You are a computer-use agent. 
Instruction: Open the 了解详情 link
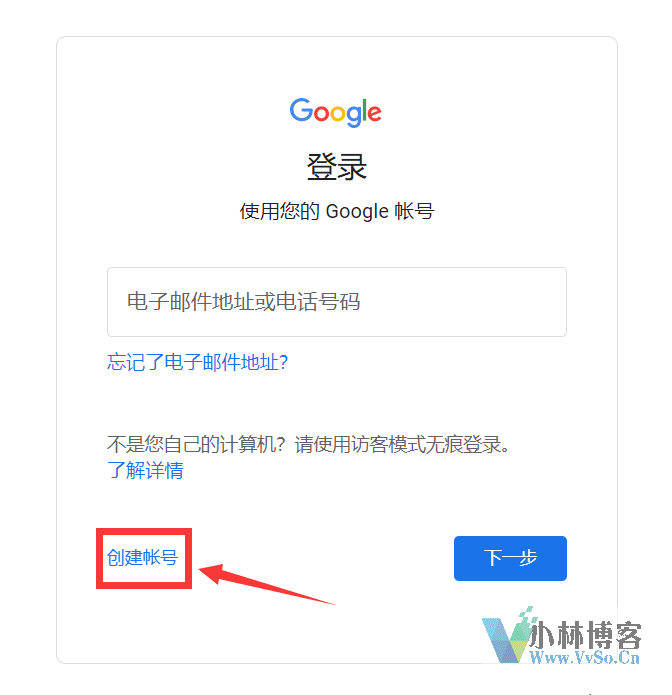145,470
